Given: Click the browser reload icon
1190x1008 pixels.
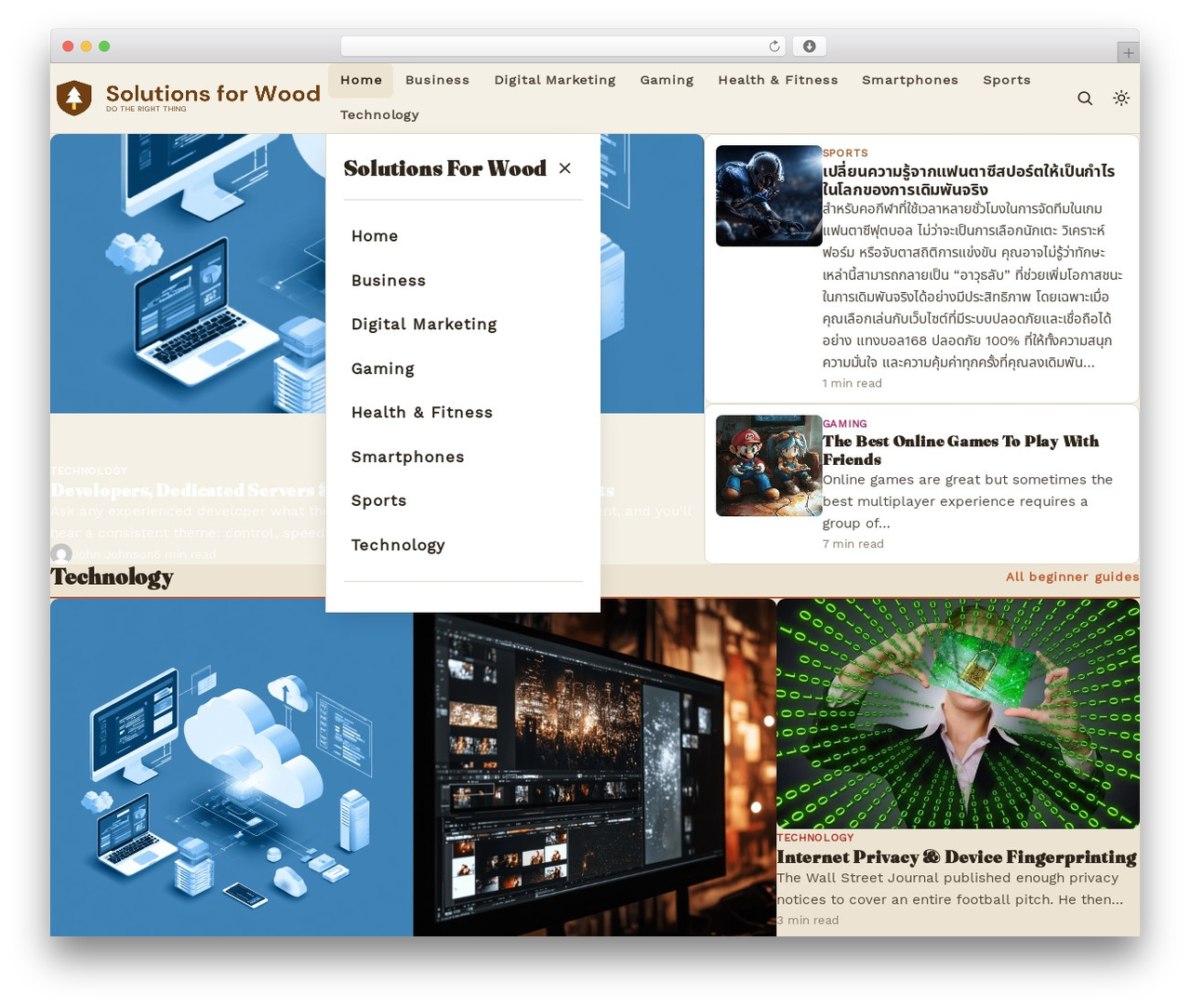Looking at the screenshot, I should (x=774, y=46).
